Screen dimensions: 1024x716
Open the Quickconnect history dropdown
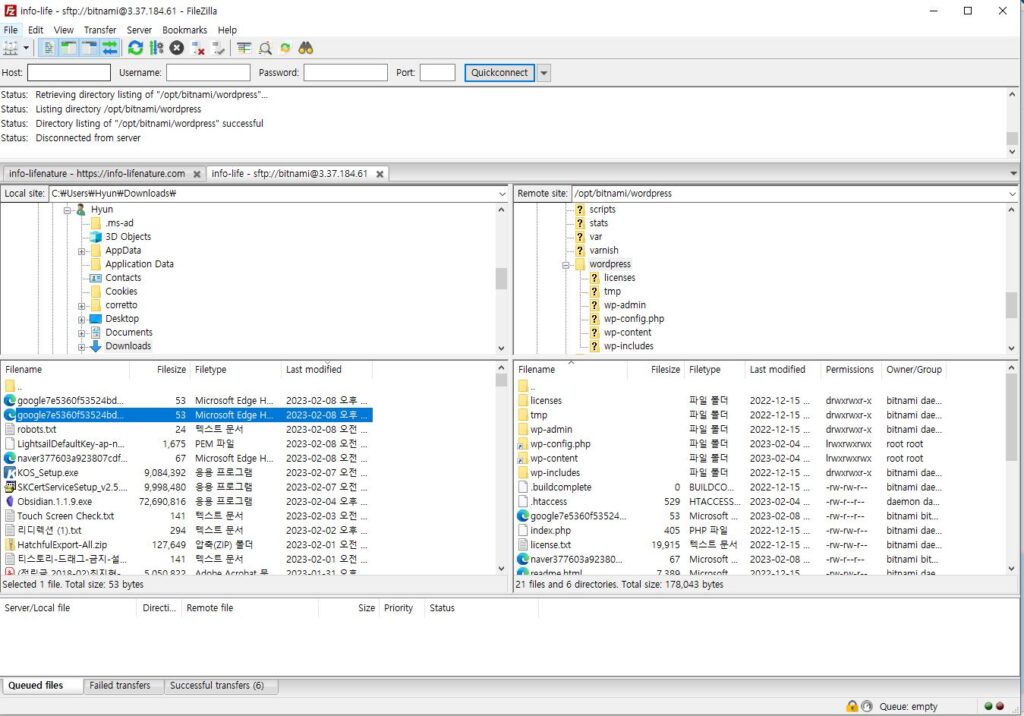pyautogui.click(x=543, y=73)
